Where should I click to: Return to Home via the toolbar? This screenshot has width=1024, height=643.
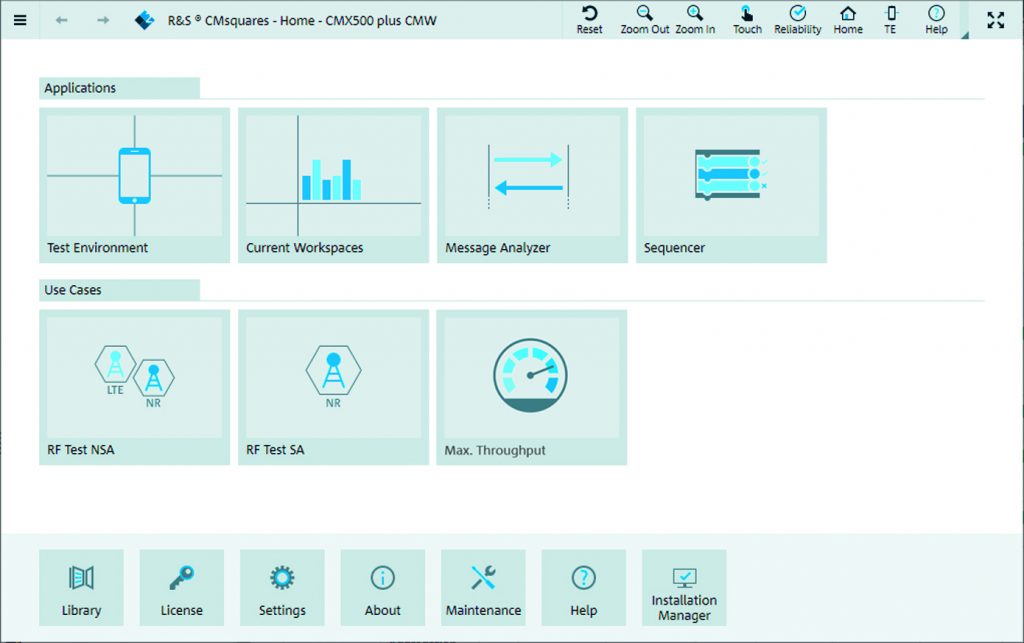[x=847, y=20]
